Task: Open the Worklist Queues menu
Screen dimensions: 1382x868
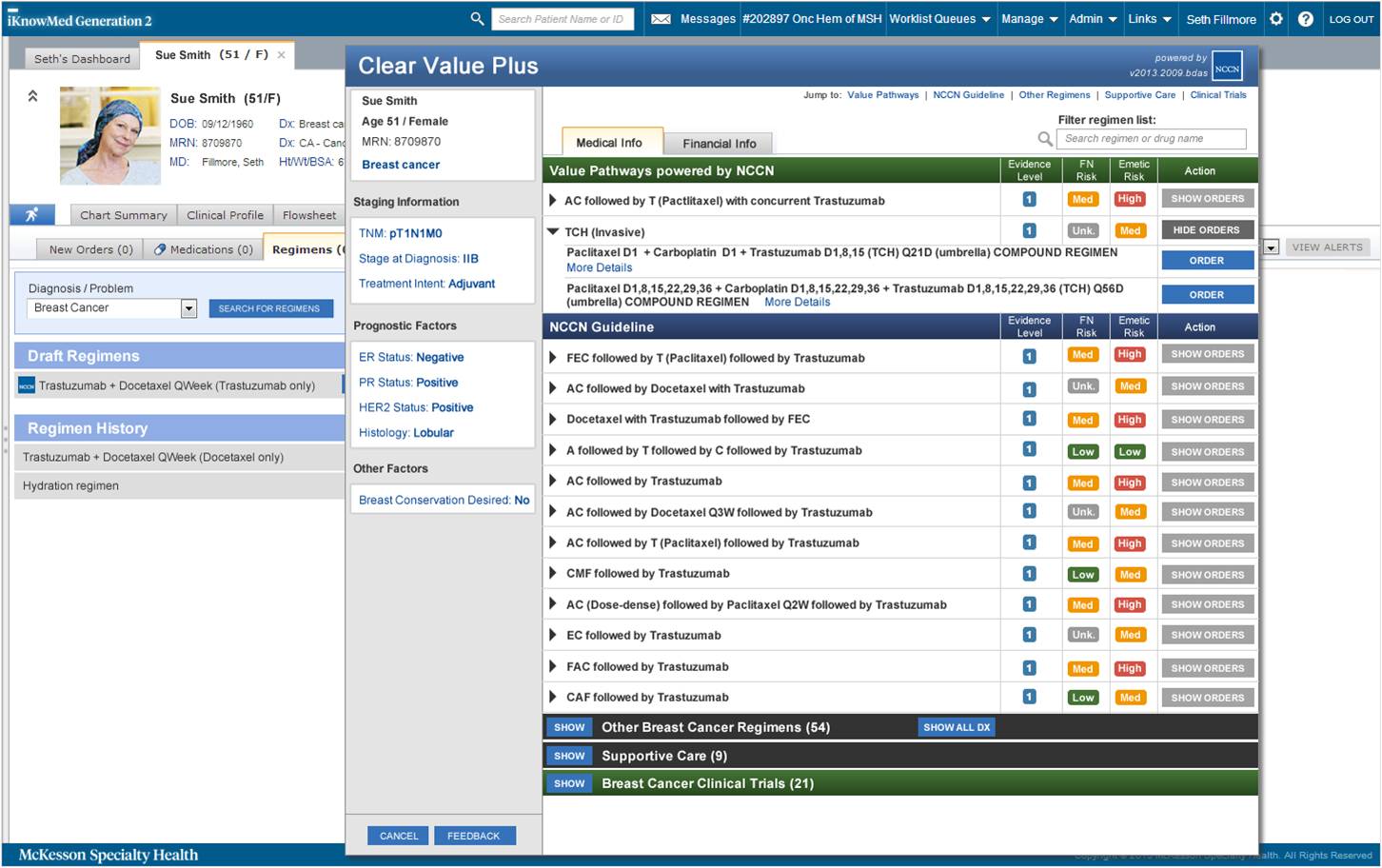Action: pyautogui.click(x=939, y=19)
